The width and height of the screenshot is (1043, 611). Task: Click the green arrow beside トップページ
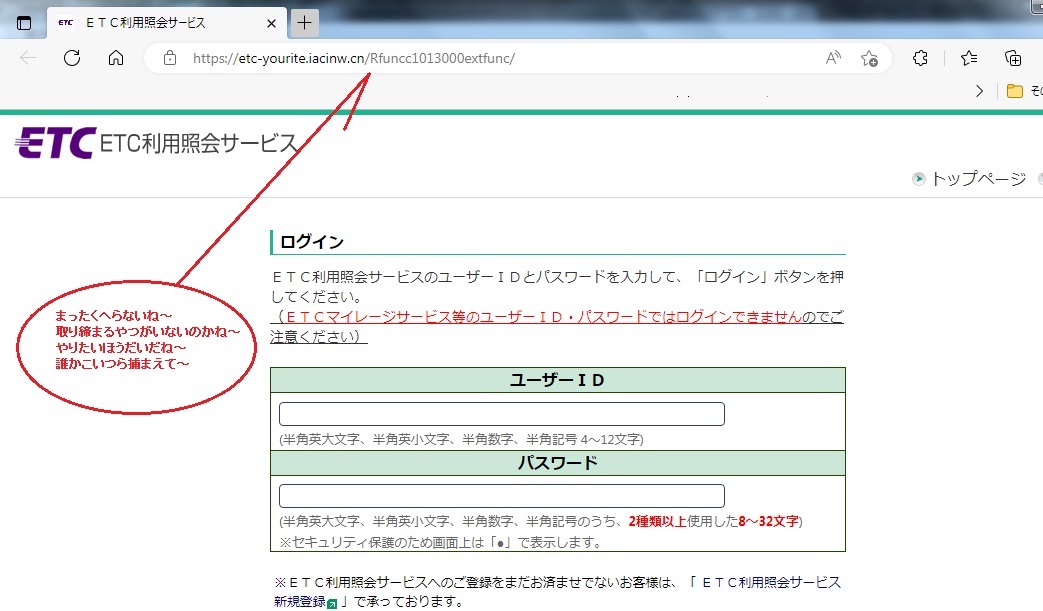tap(919, 178)
